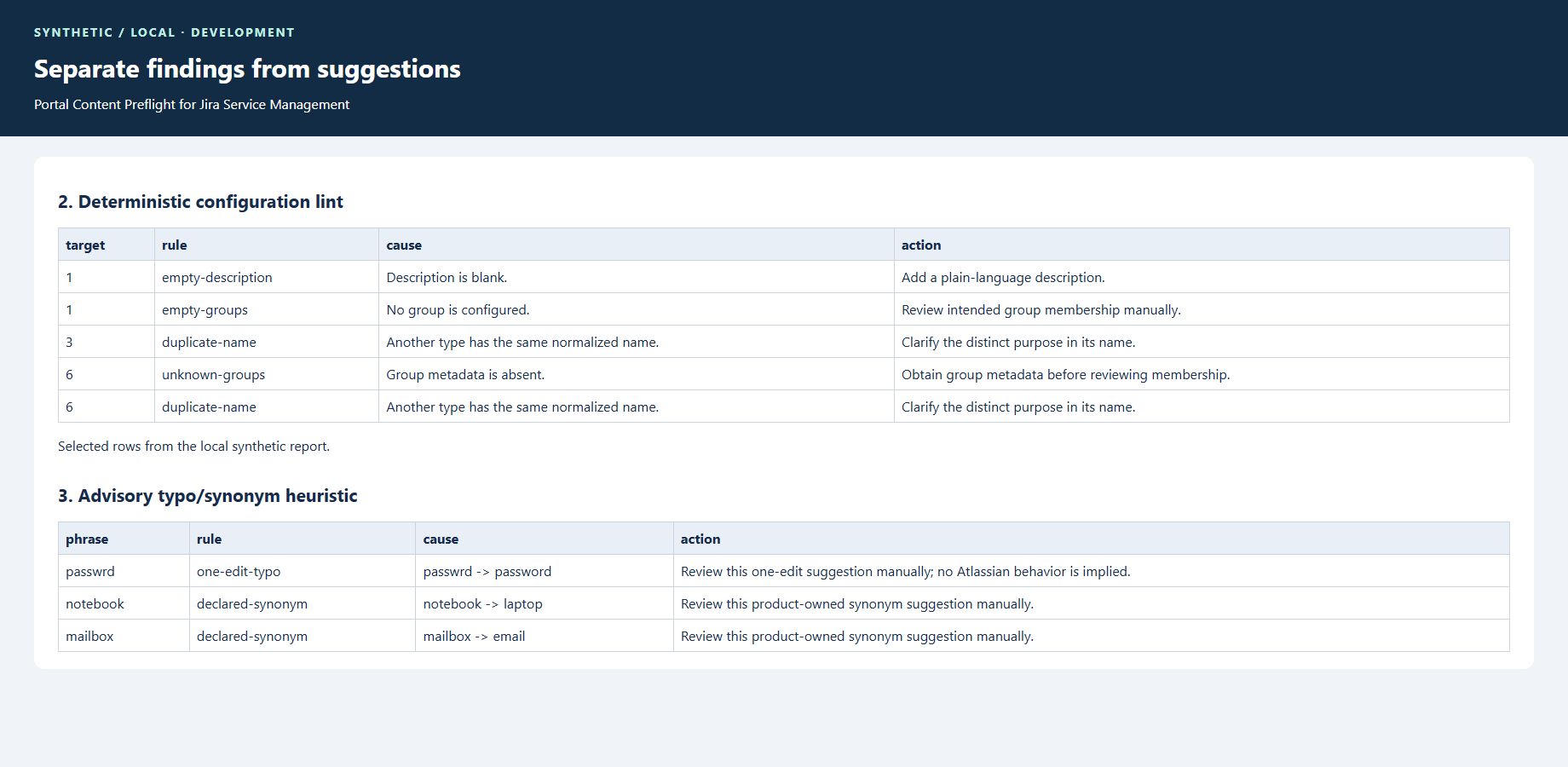Click the 'Advisory typo/synonym heuristic' section heading
This screenshot has height=767, width=1568.
click(208, 496)
